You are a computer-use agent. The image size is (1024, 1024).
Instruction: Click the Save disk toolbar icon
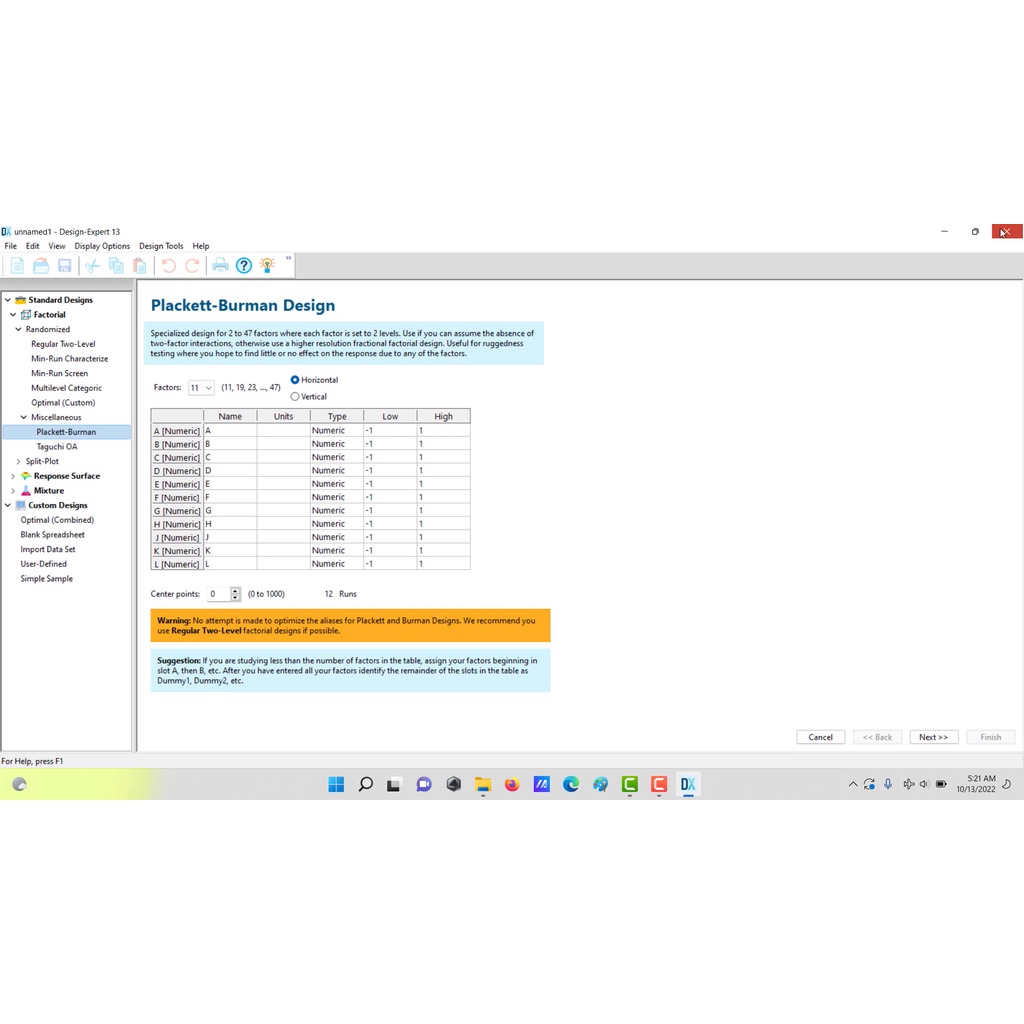pyautogui.click(x=64, y=265)
